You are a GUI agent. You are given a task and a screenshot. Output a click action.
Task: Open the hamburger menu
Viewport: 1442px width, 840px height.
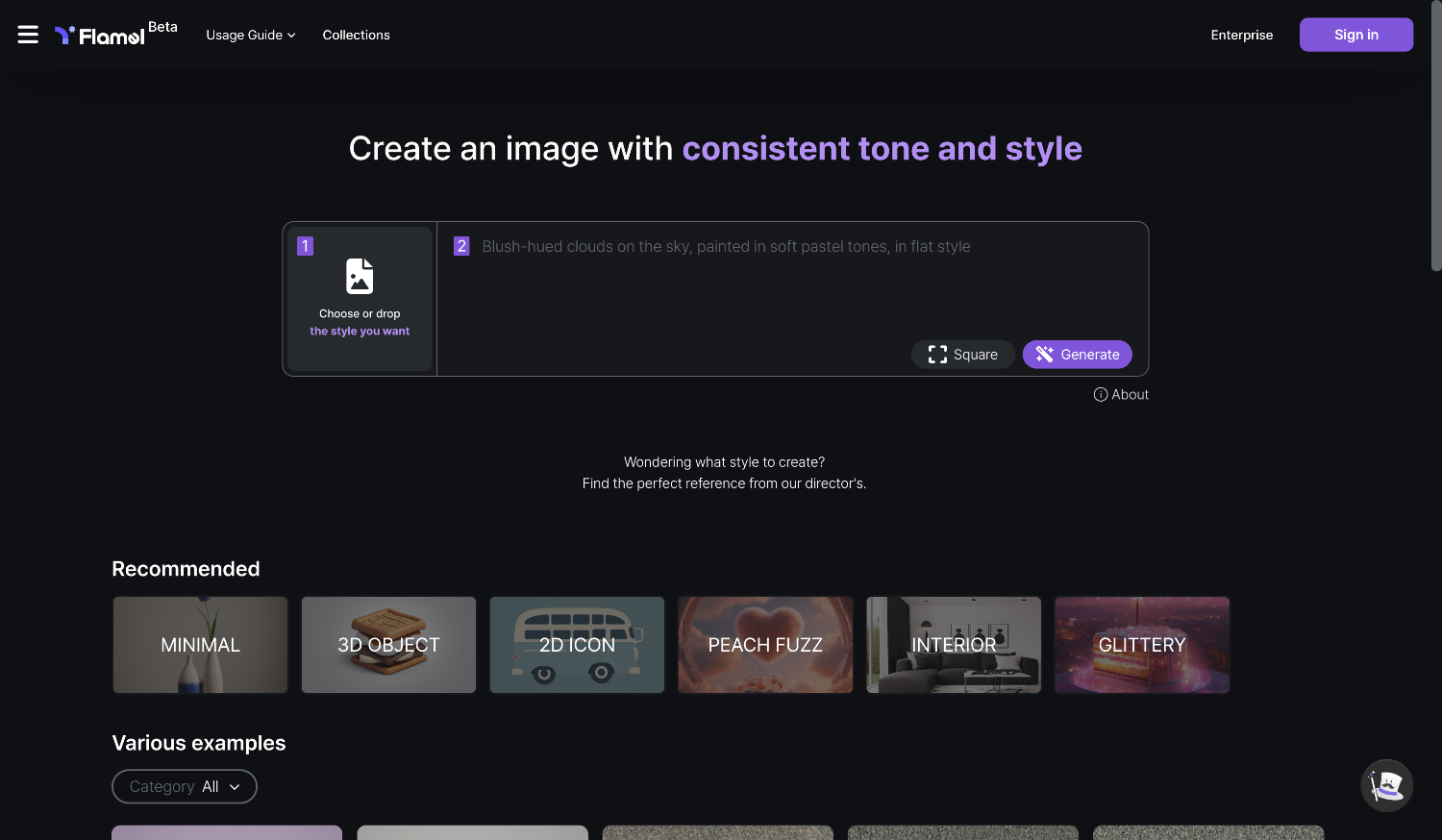click(28, 35)
